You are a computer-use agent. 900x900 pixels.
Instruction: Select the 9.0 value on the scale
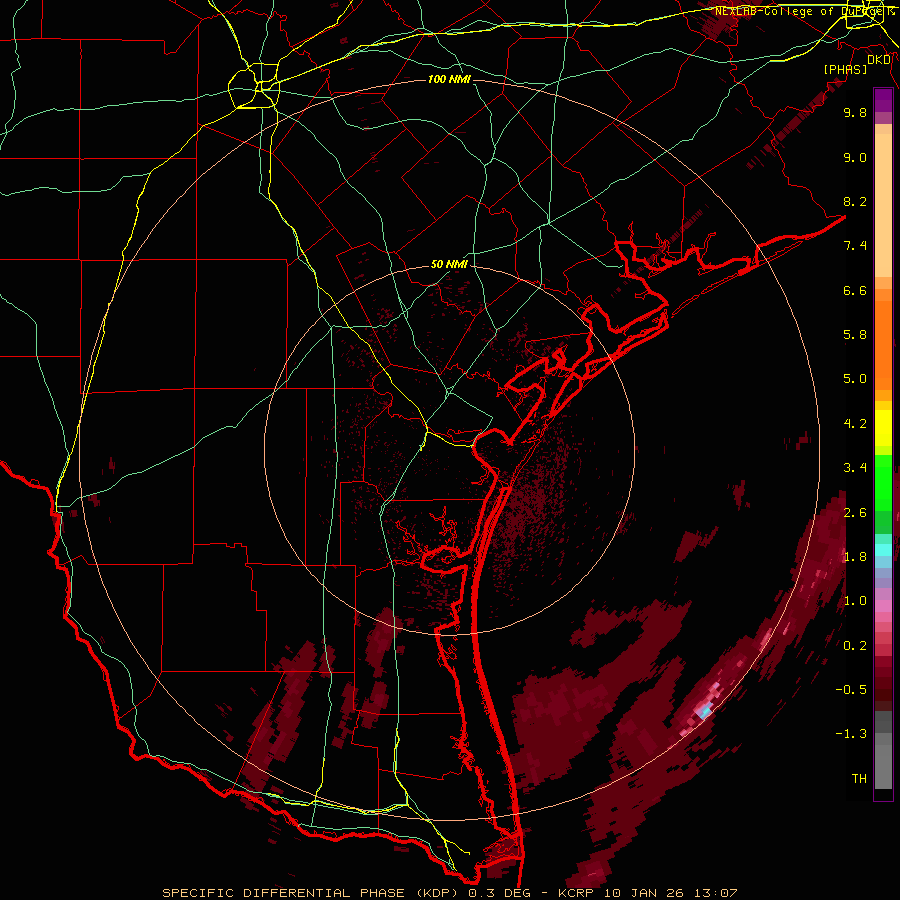[855, 157]
